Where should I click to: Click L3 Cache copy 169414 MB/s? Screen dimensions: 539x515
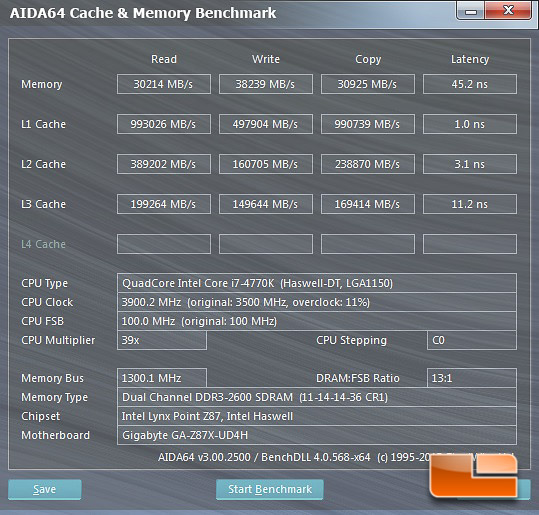[367, 204]
